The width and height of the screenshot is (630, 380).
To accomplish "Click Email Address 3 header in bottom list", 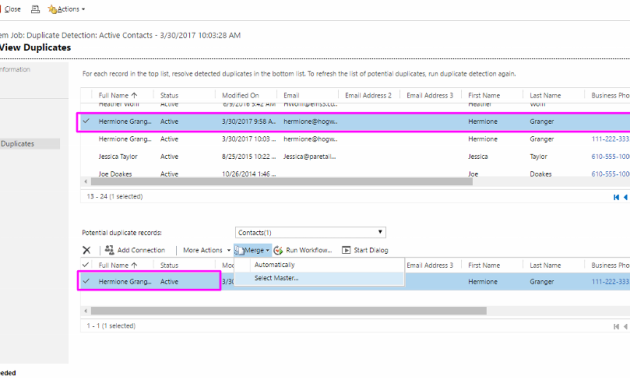I will pos(430,265).
